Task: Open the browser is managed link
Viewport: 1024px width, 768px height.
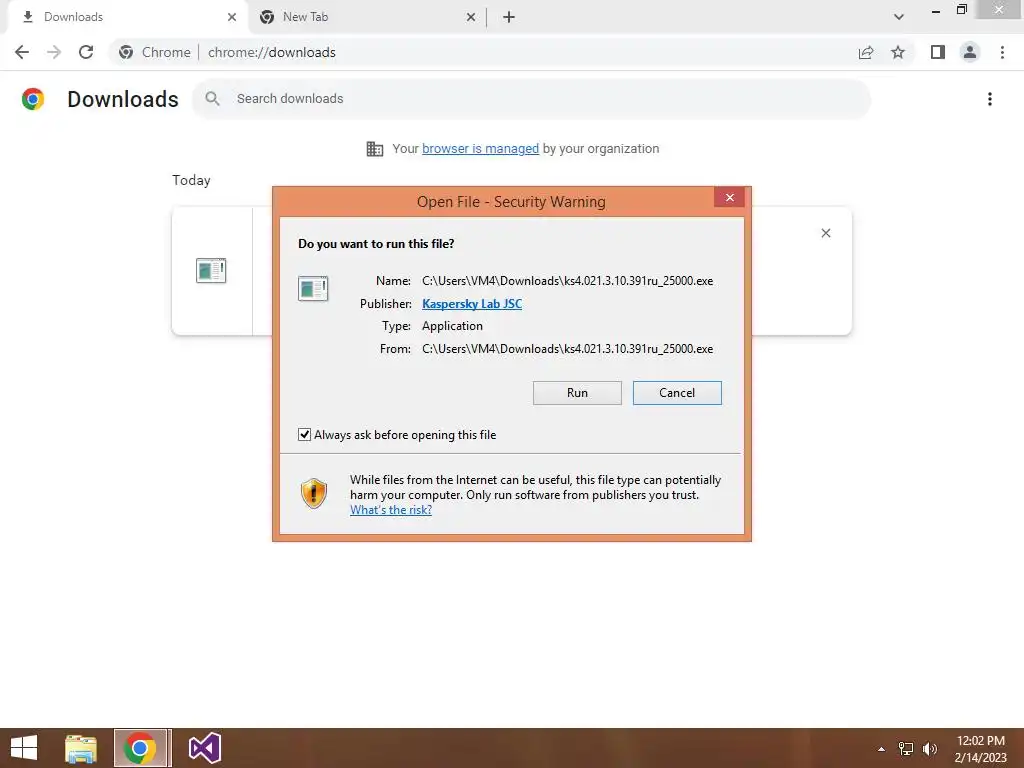Action: (x=480, y=148)
